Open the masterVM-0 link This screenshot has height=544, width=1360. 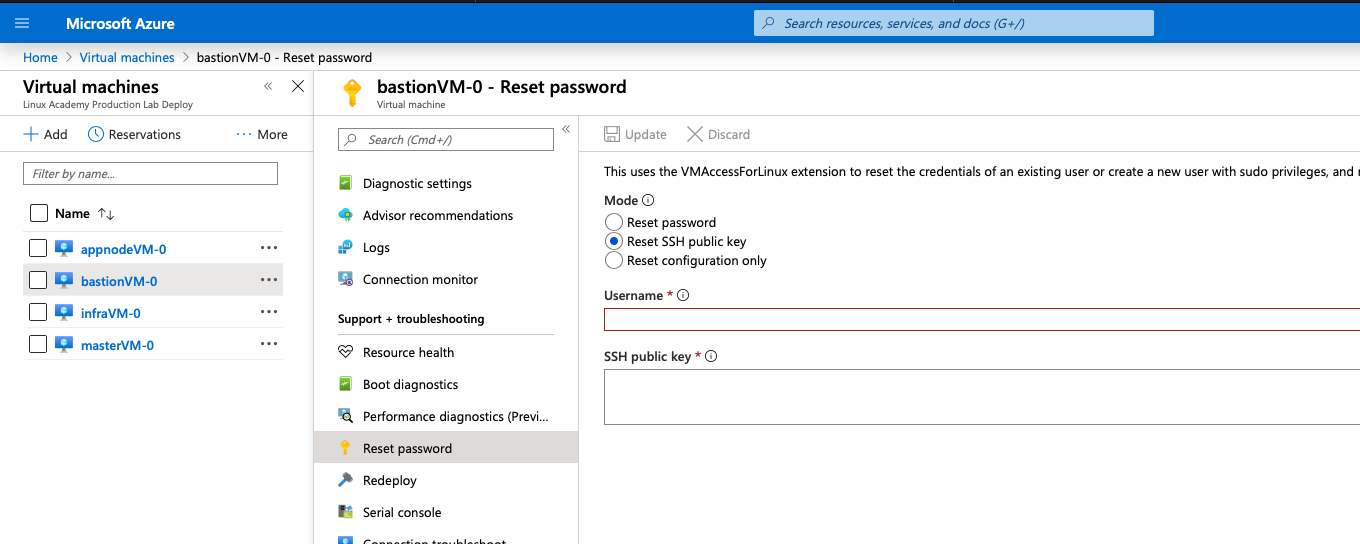117,345
